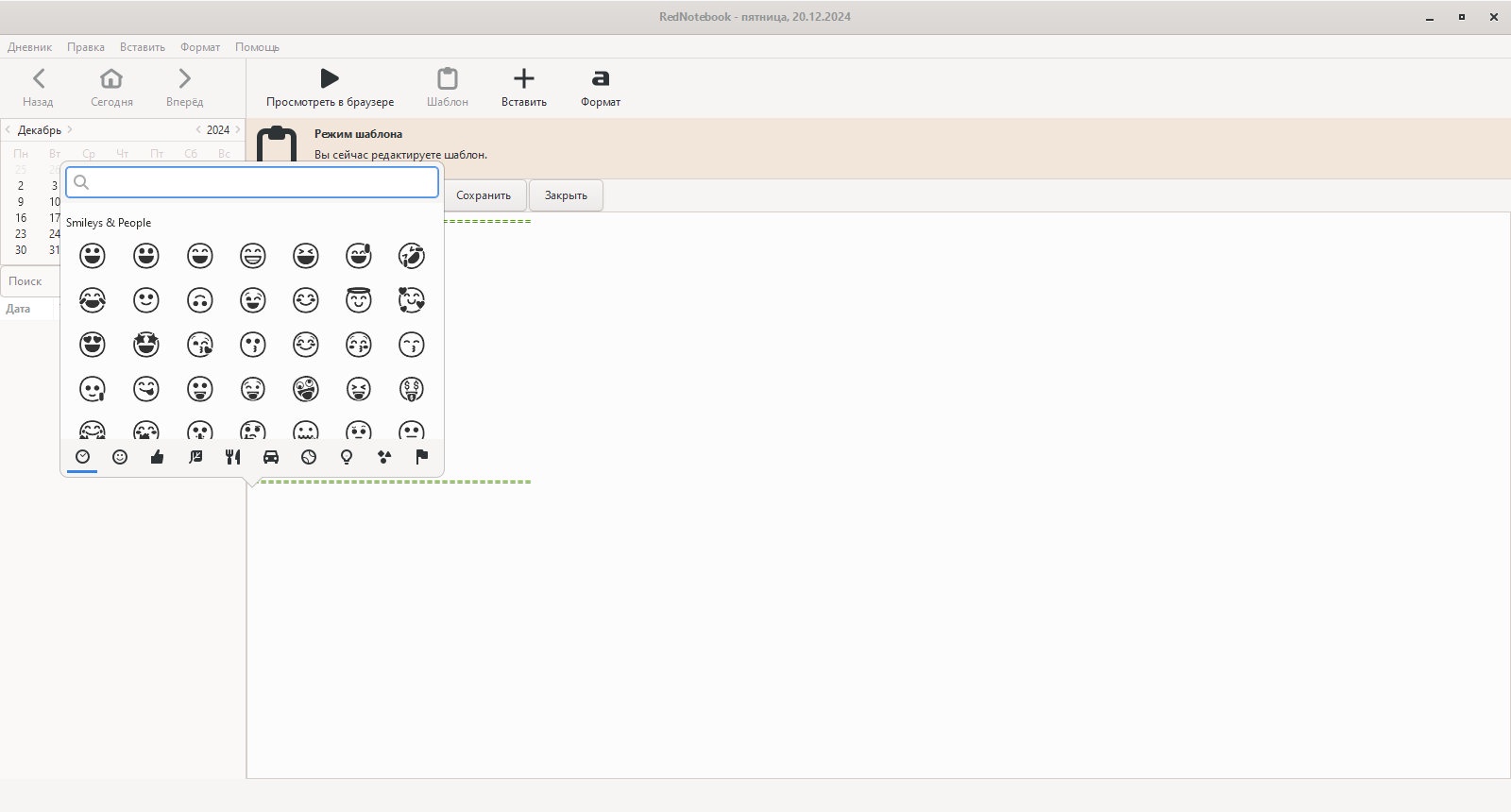
Task: Jump to today with the Сегодня home icon
Action: click(111, 88)
